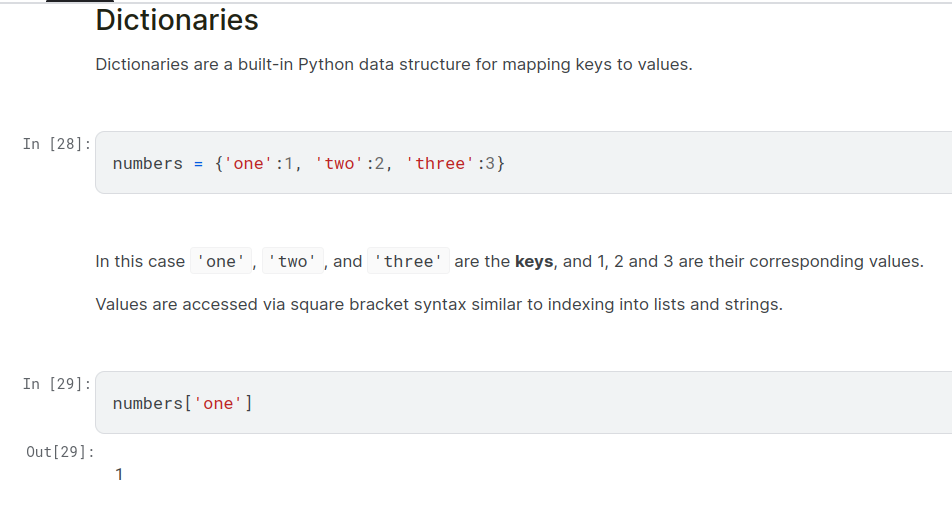
Task: Click the 'two' string key in cell 28
Action: coord(339,163)
